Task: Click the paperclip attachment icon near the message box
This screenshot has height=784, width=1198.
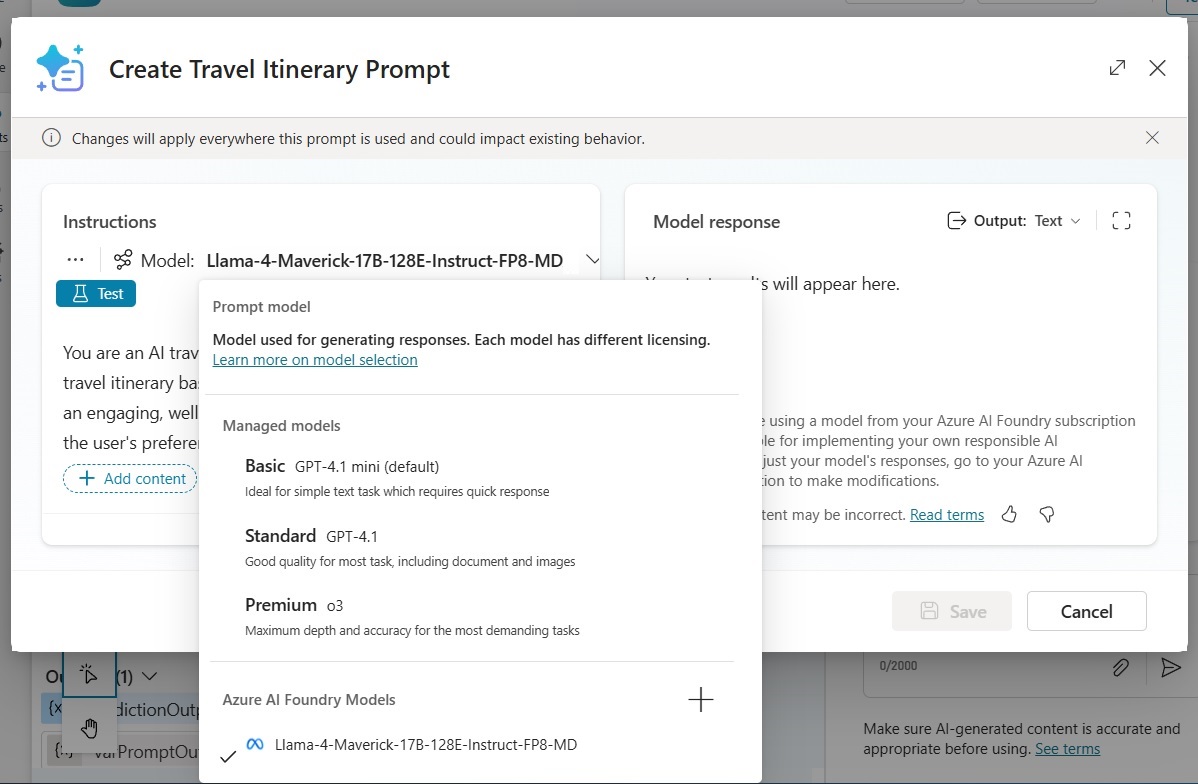Action: pyautogui.click(x=1121, y=667)
